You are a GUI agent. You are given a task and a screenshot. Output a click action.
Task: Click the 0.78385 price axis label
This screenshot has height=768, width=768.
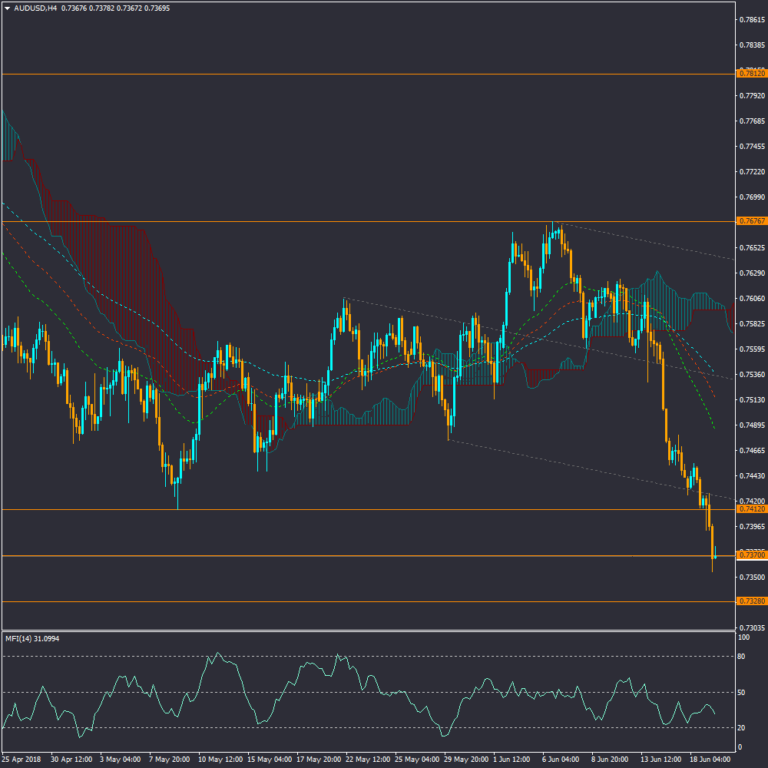pos(752,45)
